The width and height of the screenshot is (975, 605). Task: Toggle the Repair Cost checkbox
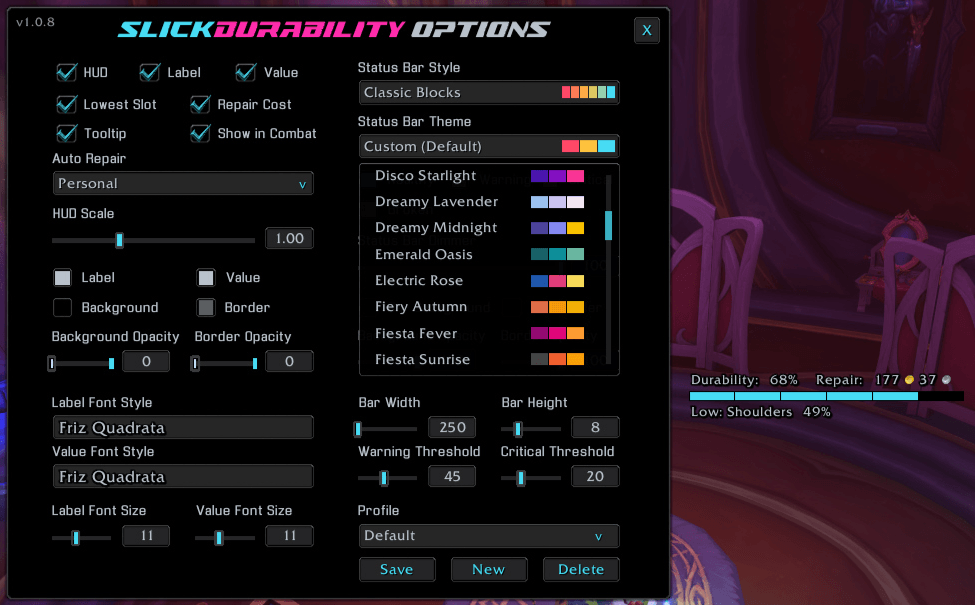(x=200, y=104)
